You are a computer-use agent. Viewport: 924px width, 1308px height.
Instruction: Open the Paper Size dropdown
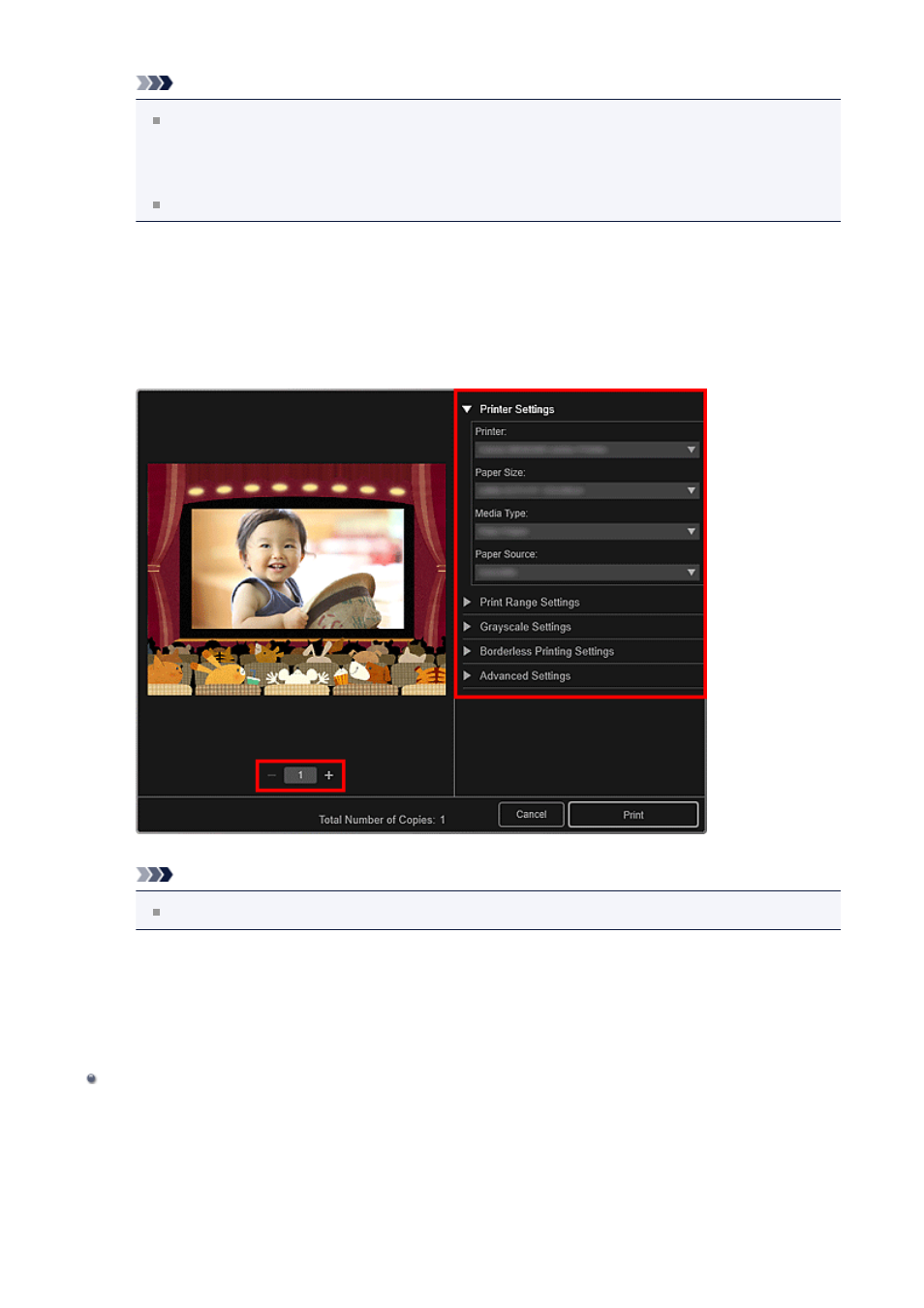pos(587,490)
